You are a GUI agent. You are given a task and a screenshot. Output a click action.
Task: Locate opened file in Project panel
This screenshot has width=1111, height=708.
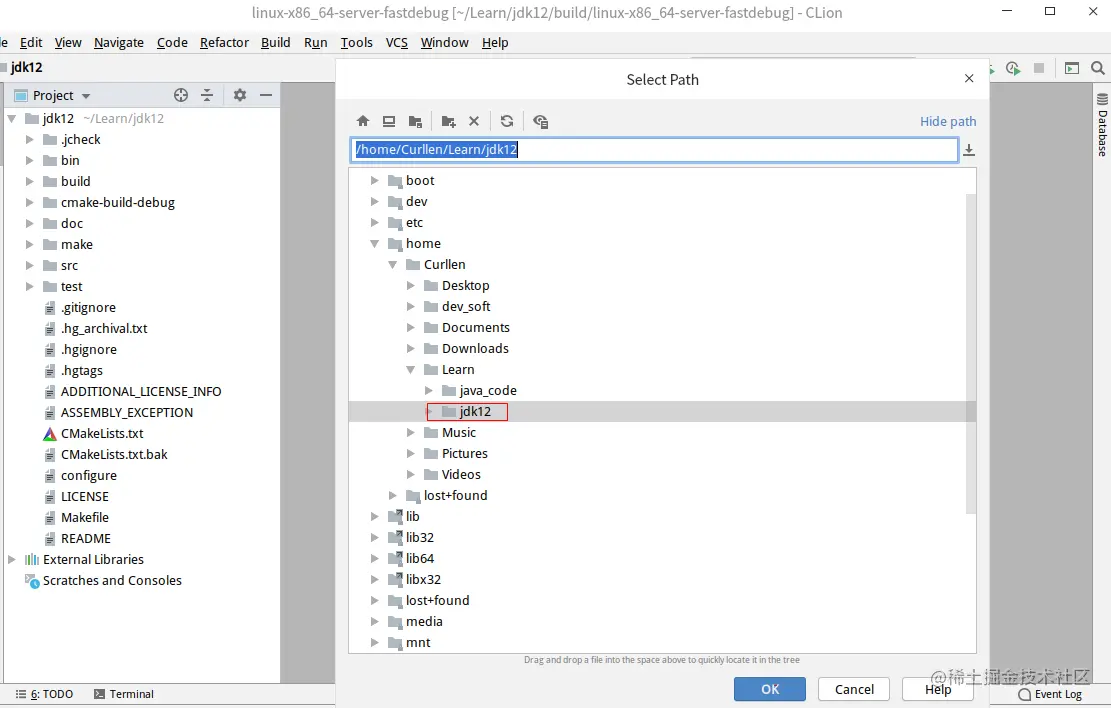(181, 95)
